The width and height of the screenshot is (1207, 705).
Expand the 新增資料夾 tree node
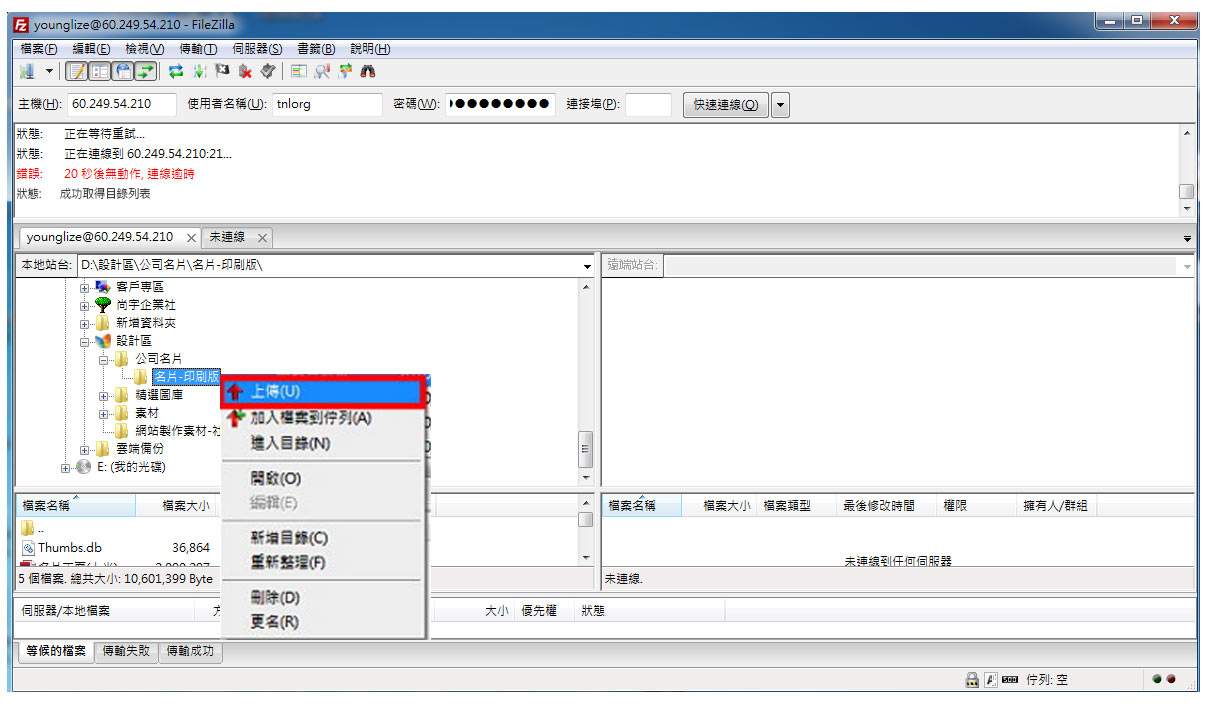pos(85,323)
